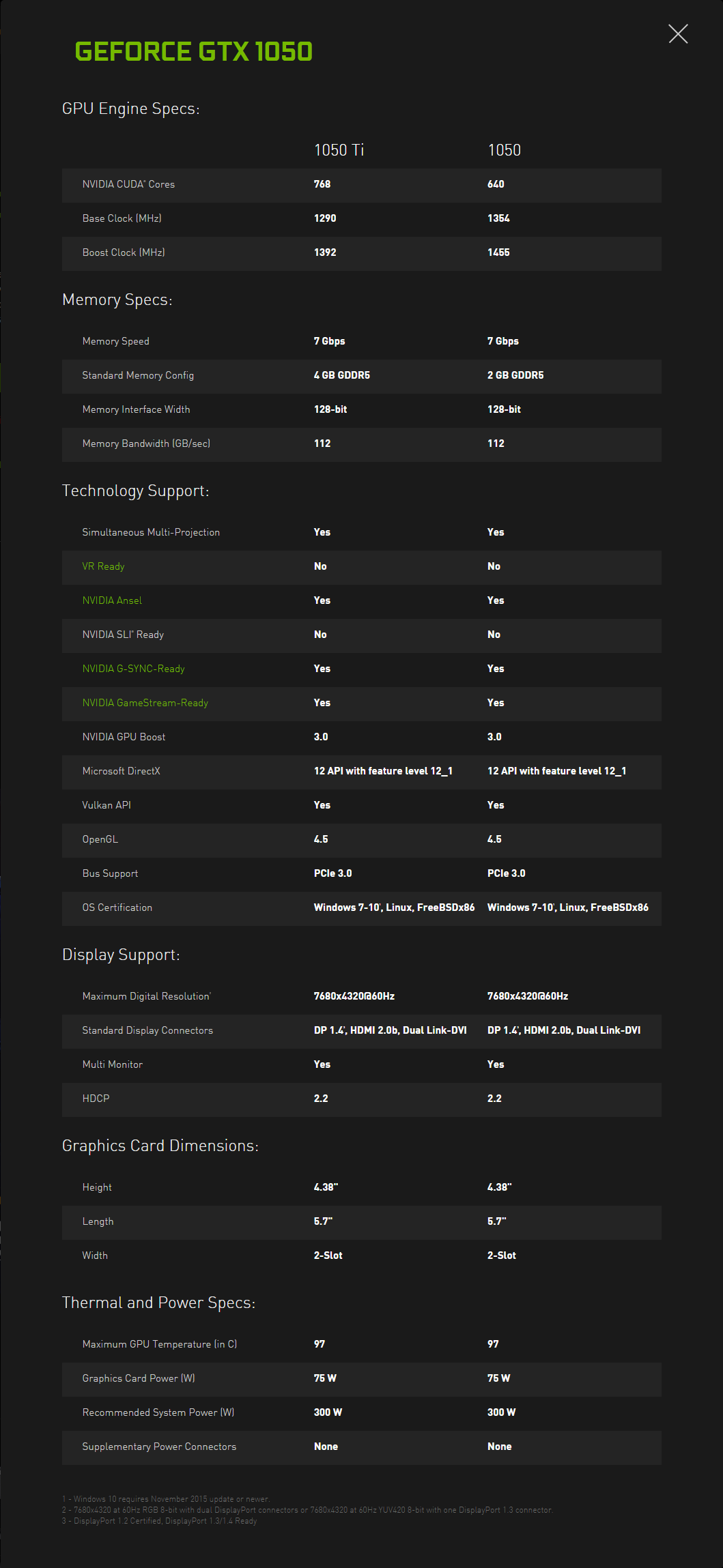Click the Maximum Digital Resolution row label

tap(146, 996)
